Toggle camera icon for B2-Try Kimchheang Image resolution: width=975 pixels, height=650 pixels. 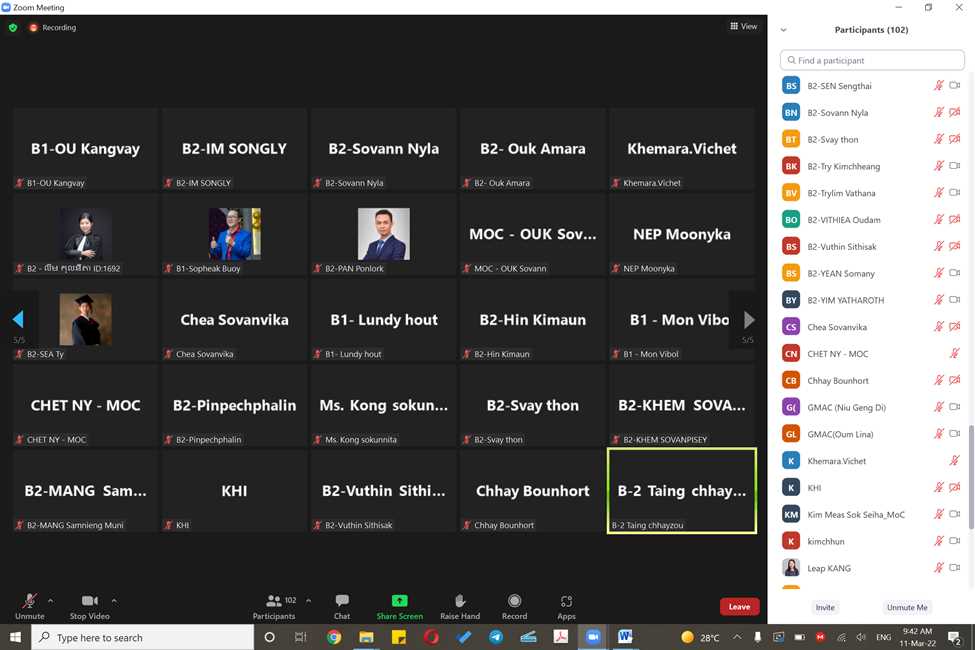[x=954, y=166]
